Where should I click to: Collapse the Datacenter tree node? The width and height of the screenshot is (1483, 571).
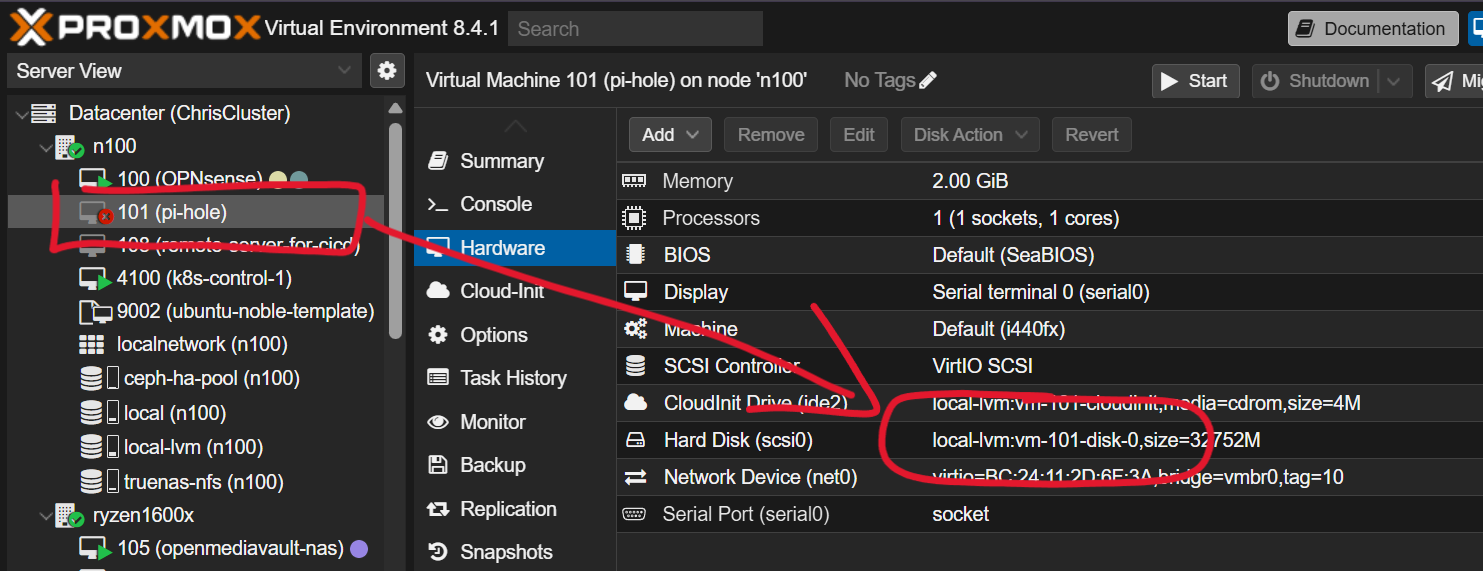coord(22,114)
